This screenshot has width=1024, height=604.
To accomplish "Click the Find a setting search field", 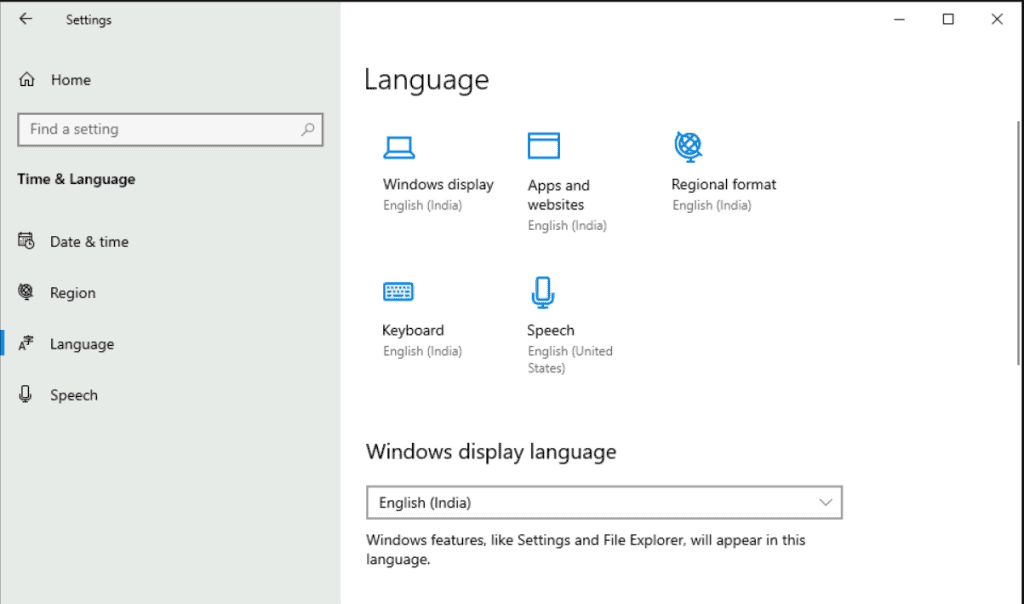I will pos(160,129).
